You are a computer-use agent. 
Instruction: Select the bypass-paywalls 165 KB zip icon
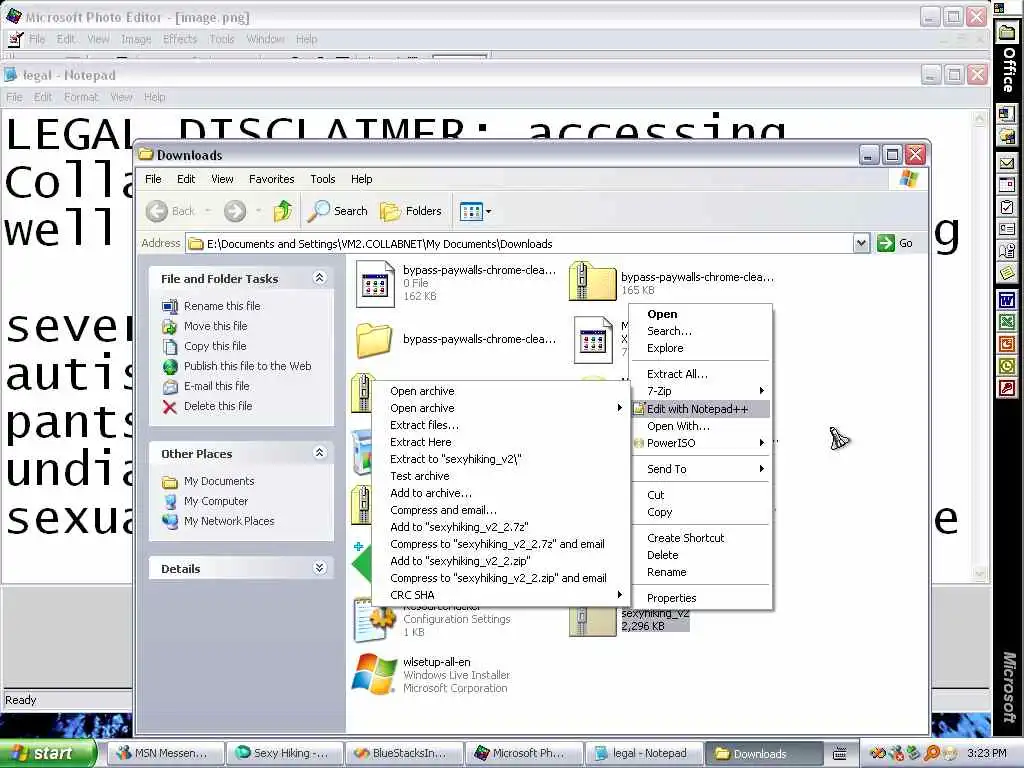click(592, 281)
